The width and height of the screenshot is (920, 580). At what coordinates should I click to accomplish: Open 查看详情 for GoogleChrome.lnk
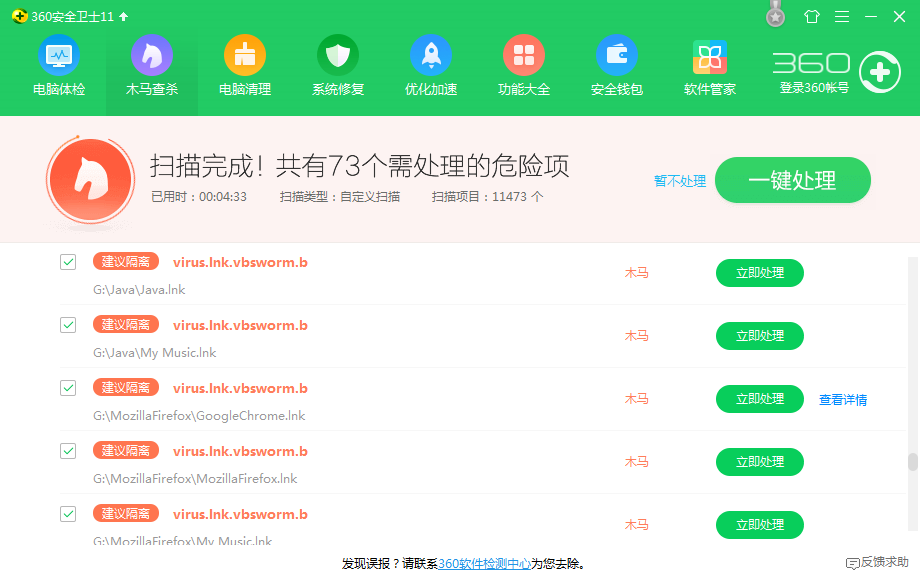843,399
